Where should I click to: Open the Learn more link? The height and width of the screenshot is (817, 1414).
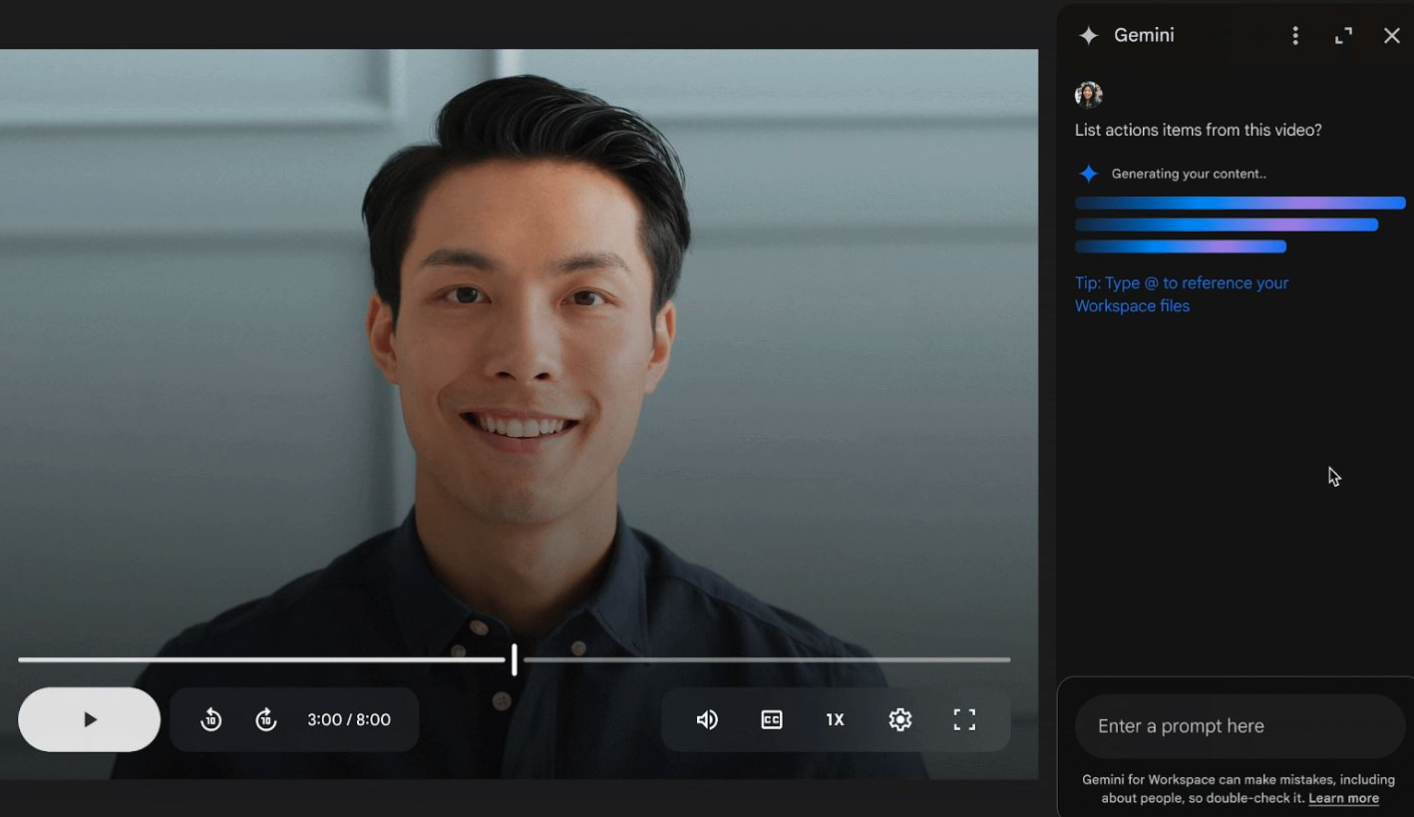1343,798
